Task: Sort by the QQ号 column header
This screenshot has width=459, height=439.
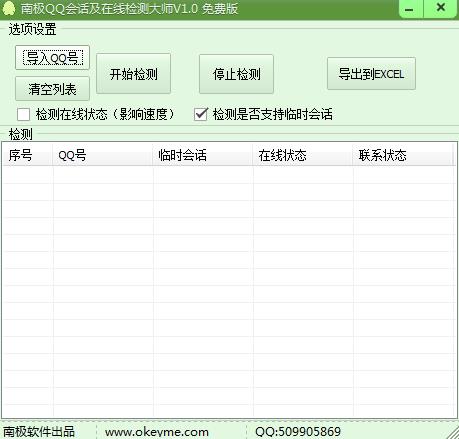Action: click(103, 155)
